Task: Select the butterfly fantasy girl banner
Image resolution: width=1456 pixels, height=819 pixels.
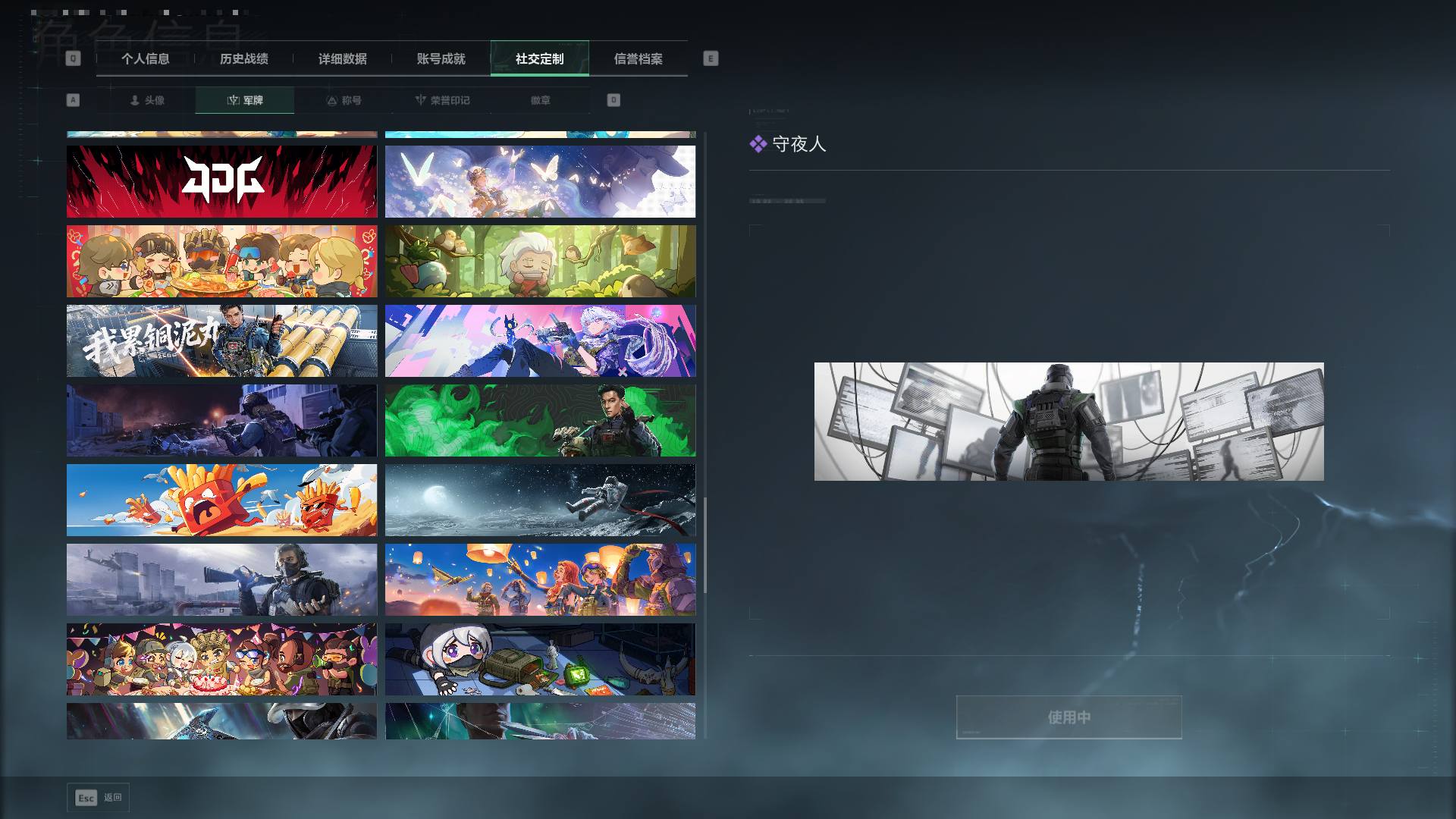Action: coord(540,181)
